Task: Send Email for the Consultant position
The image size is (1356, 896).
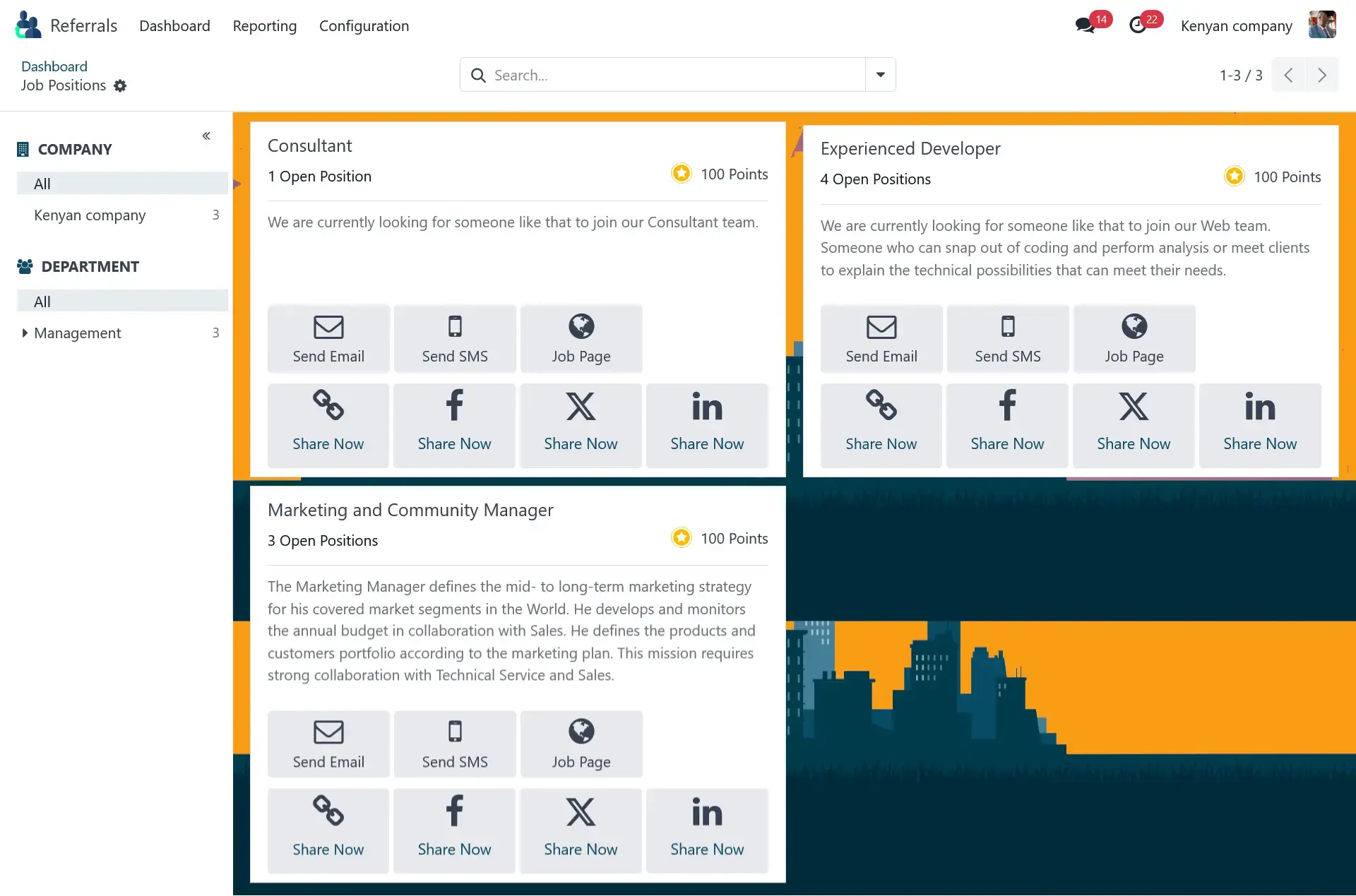Action: pos(328,338)
